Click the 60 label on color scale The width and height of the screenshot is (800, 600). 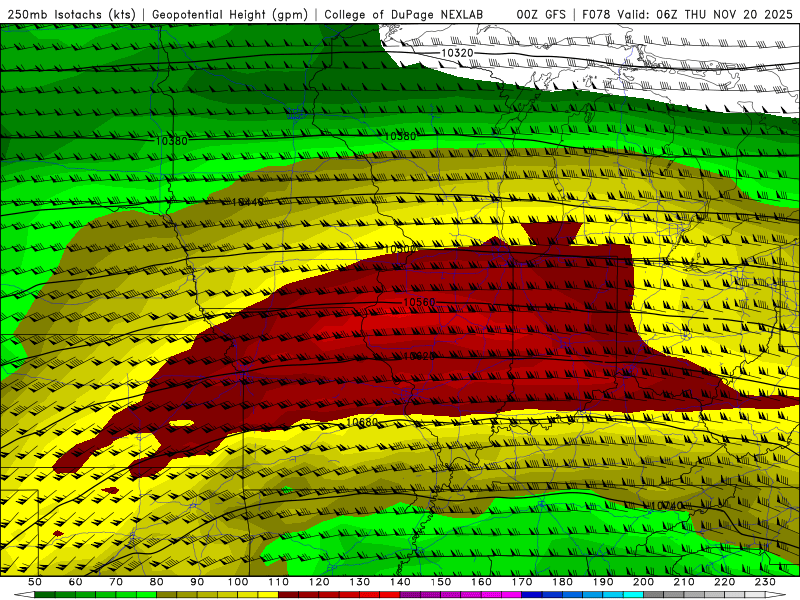(75, 582)
